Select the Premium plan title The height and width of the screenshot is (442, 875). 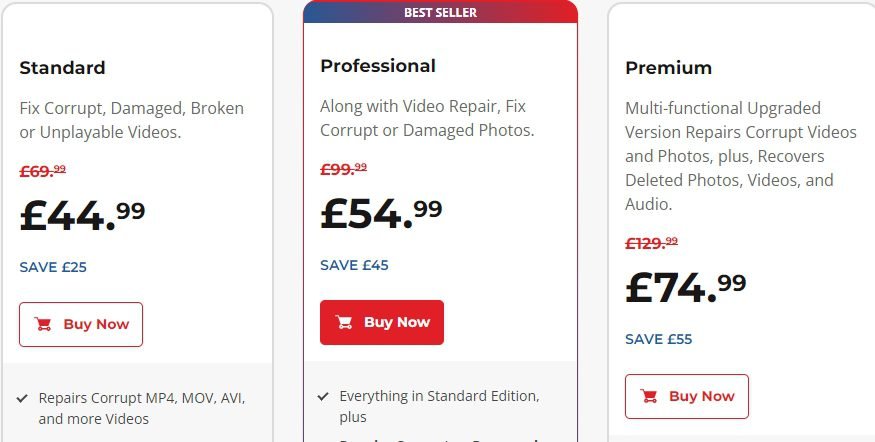tap(668, 68)
